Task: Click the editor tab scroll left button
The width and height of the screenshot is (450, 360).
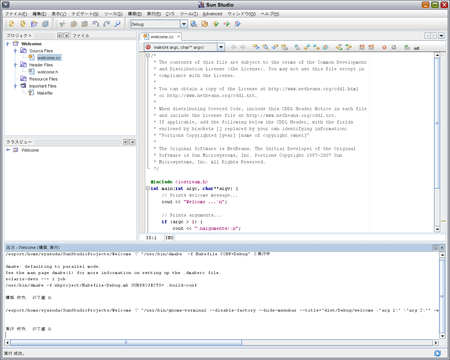Action: 427,36
